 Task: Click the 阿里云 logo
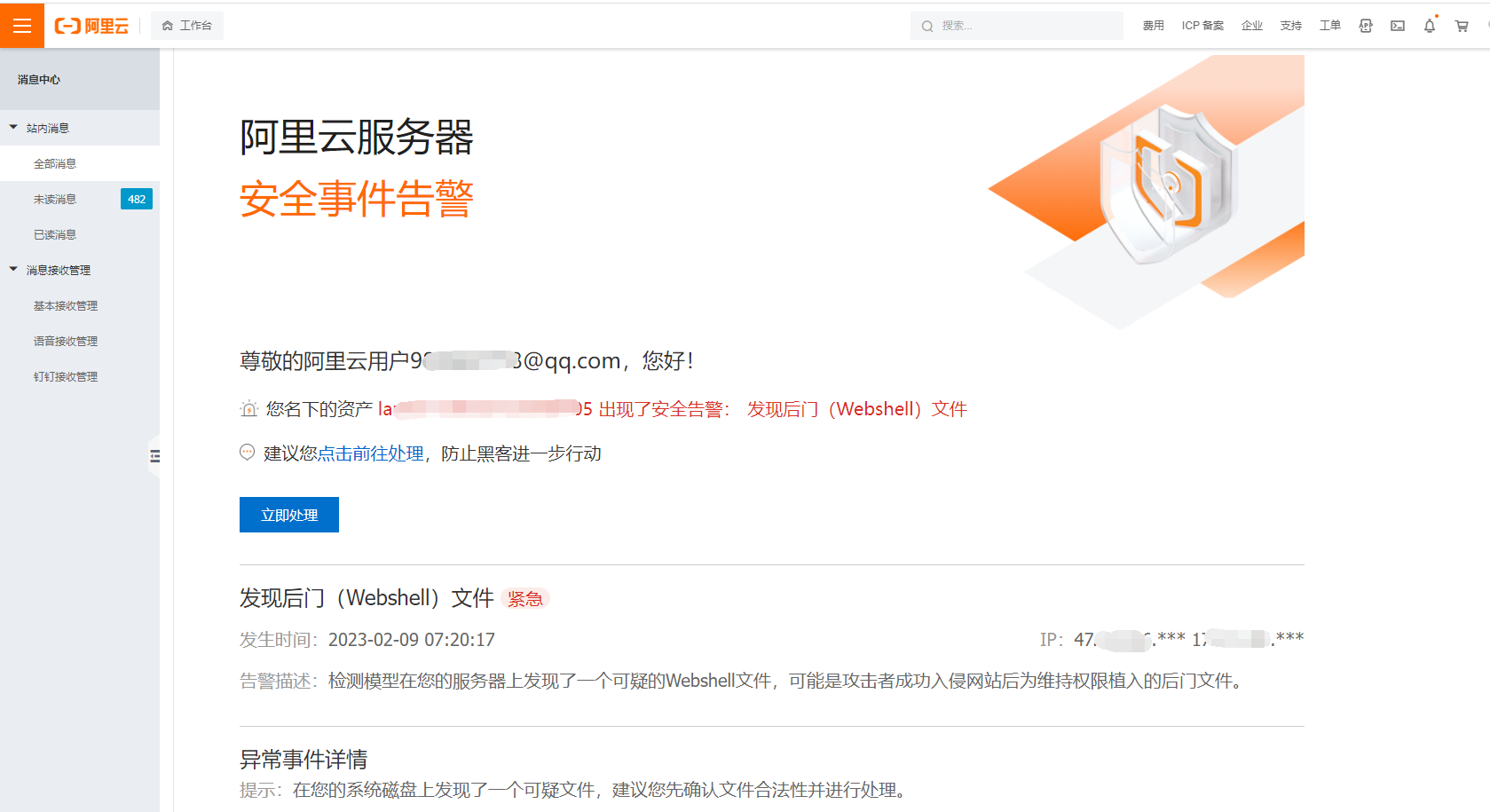[91, 26]
